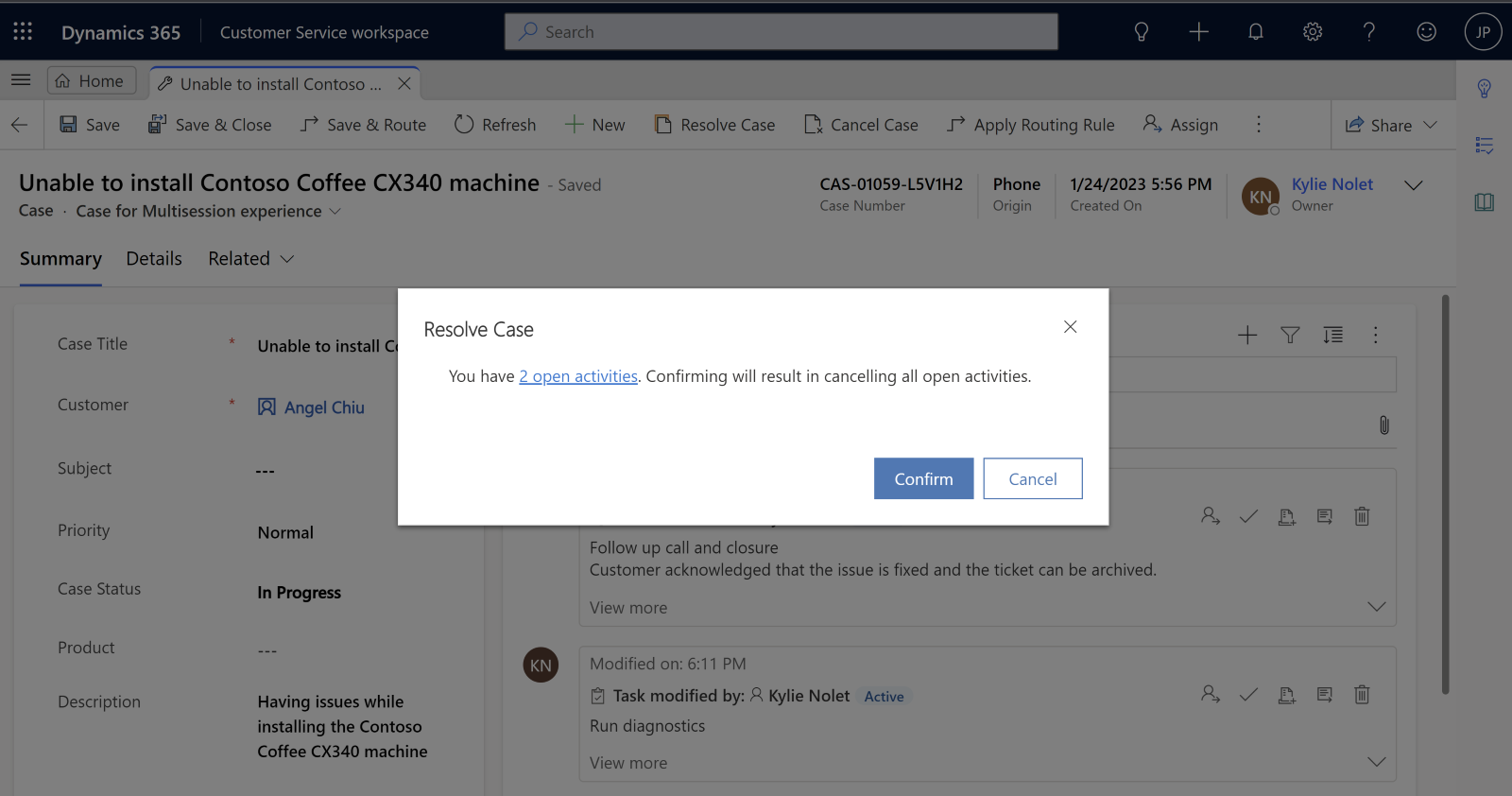Mark the follow up call activity complete
Screen dimensions: 1512x796
tap(1248, 516)
